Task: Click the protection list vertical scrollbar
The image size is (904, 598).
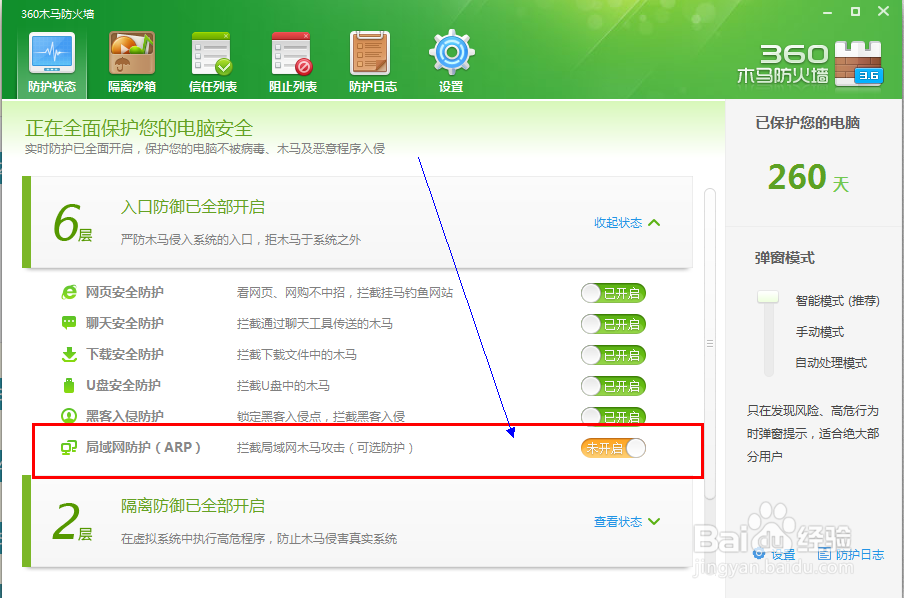Action: [x=710, y=344]
